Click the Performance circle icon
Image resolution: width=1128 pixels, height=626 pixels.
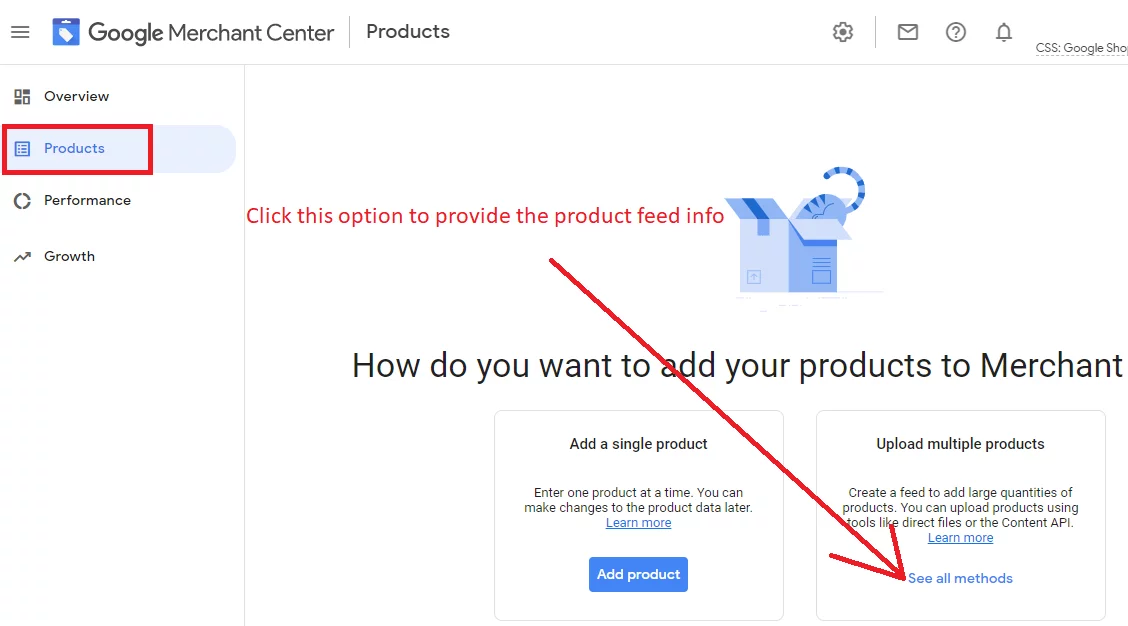[22, 201]
